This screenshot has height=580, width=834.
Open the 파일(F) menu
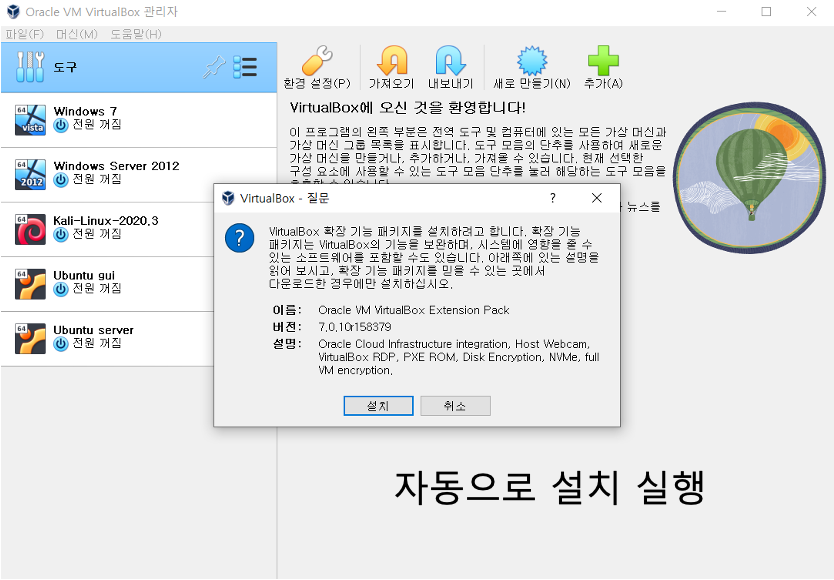click(x=24, y=34)
